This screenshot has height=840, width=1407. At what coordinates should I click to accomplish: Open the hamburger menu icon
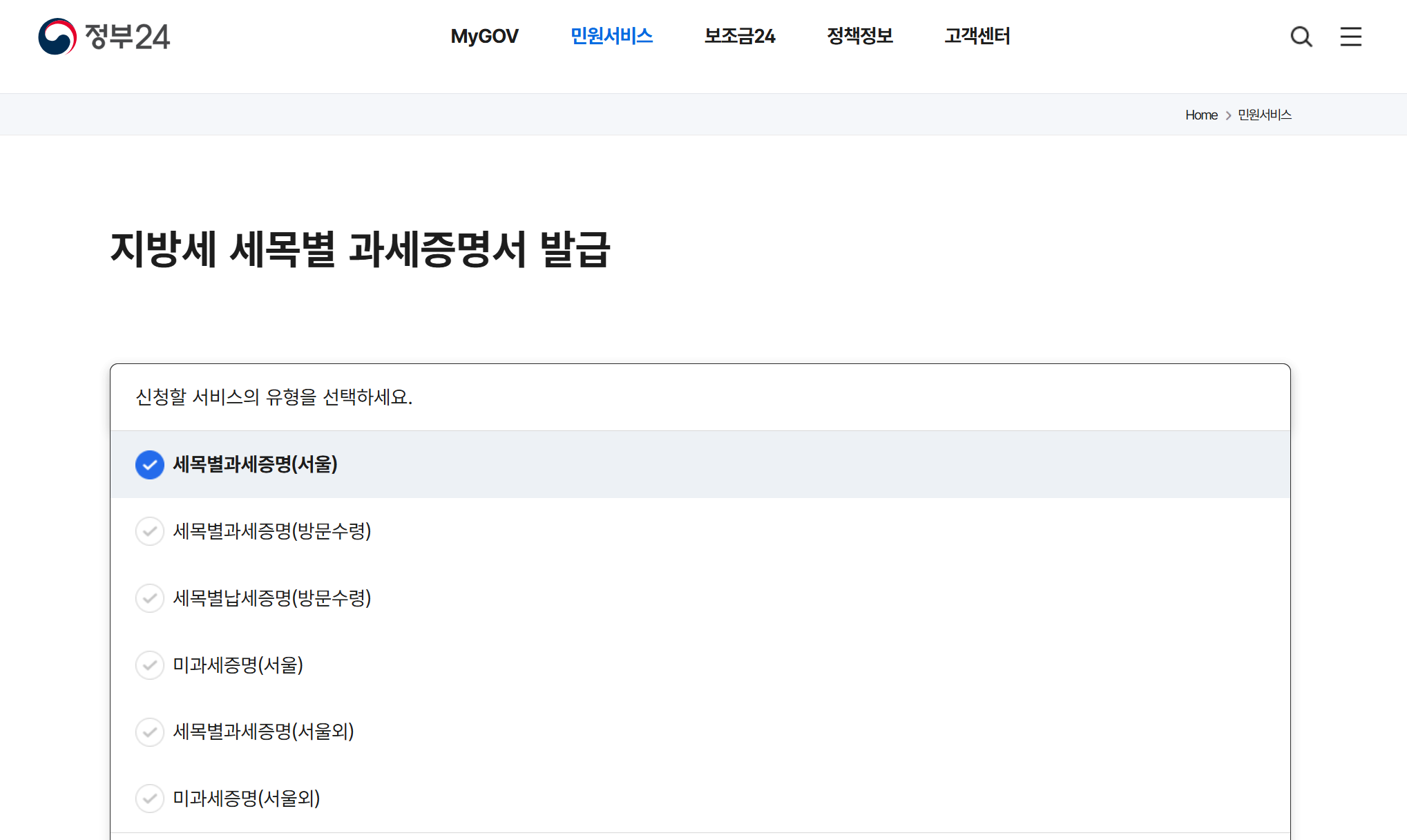coord(1351,37)
